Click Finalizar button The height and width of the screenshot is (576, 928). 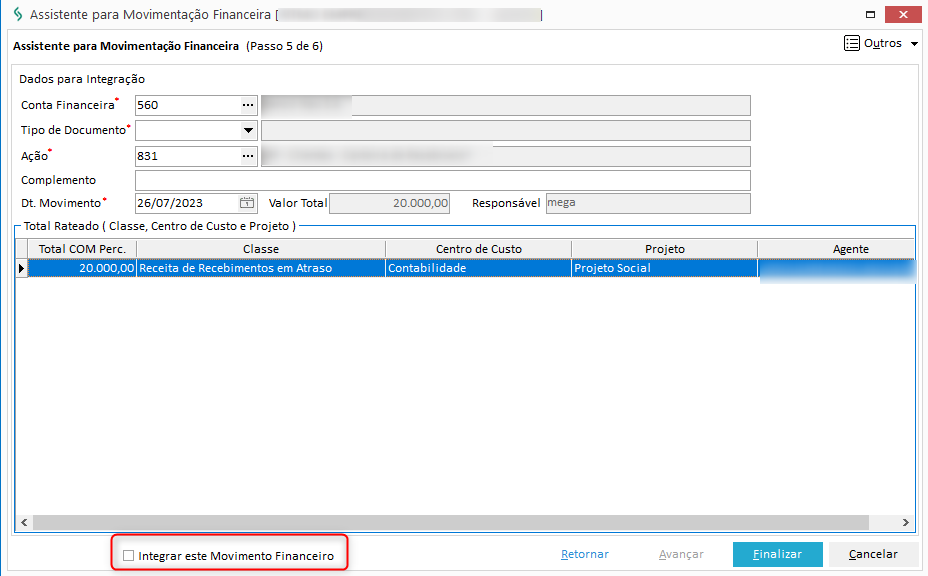pos(777,554)
